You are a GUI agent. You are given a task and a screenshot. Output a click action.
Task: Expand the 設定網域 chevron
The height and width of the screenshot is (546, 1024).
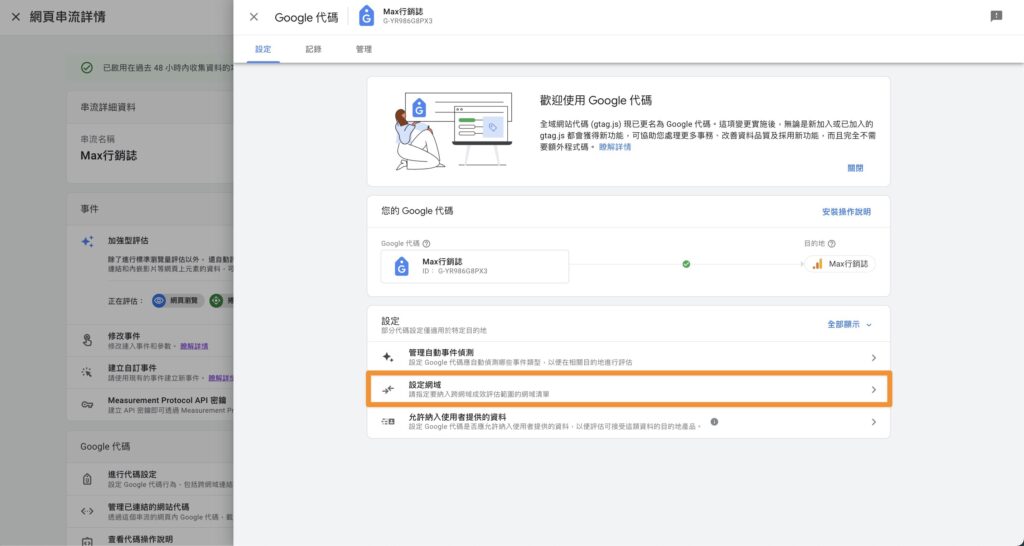pyautogui.click(x=873, y=390)
